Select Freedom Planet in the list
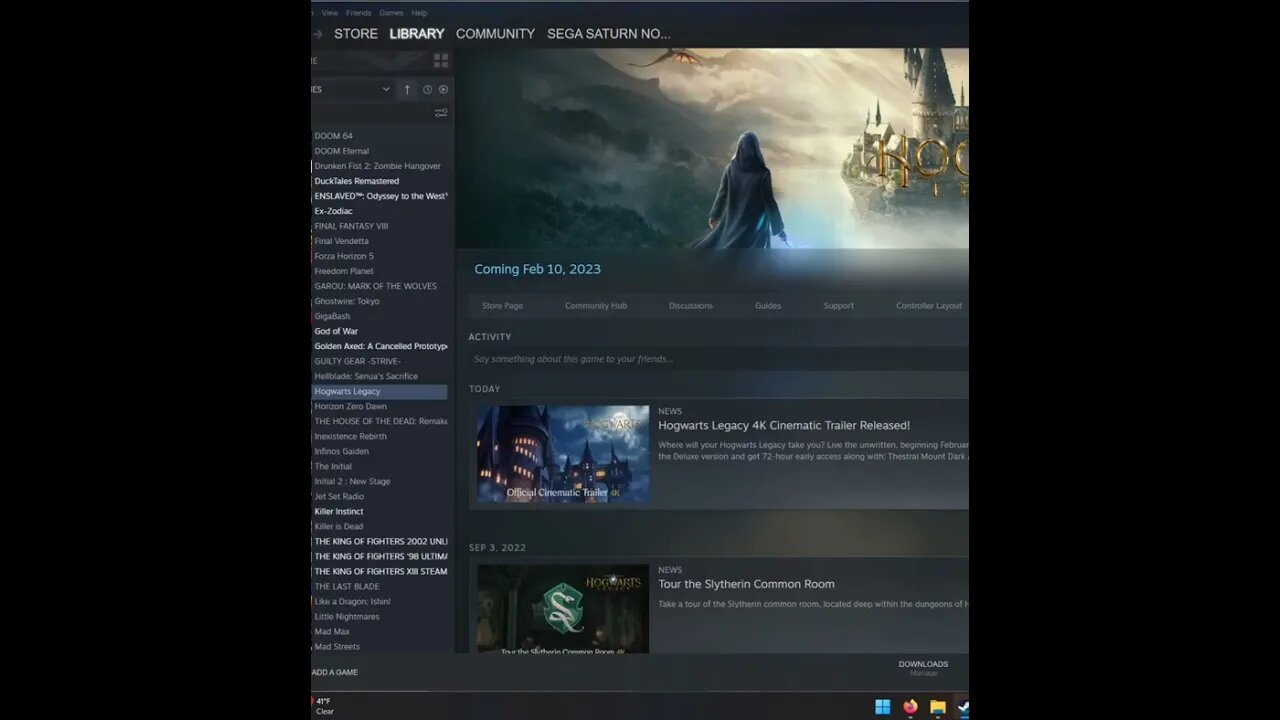The width and height of the screenshot is (1280, 720). 344,271
